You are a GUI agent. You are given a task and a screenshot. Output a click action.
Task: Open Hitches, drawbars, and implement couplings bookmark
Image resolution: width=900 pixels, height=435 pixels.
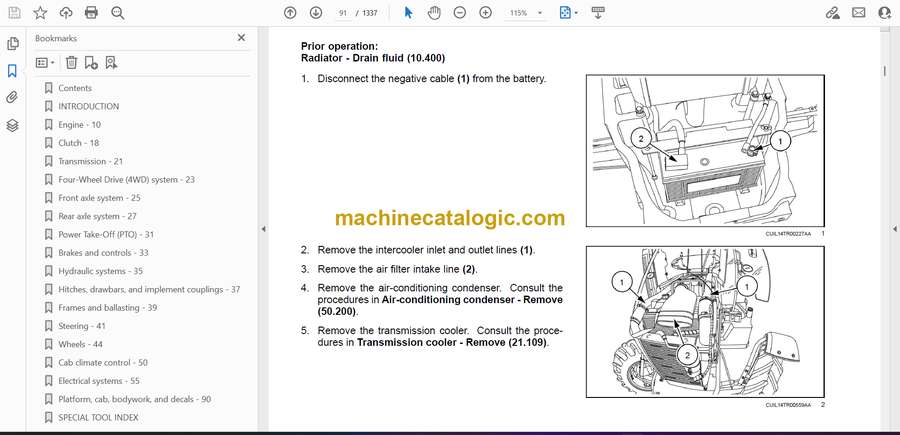coord(149,289)
